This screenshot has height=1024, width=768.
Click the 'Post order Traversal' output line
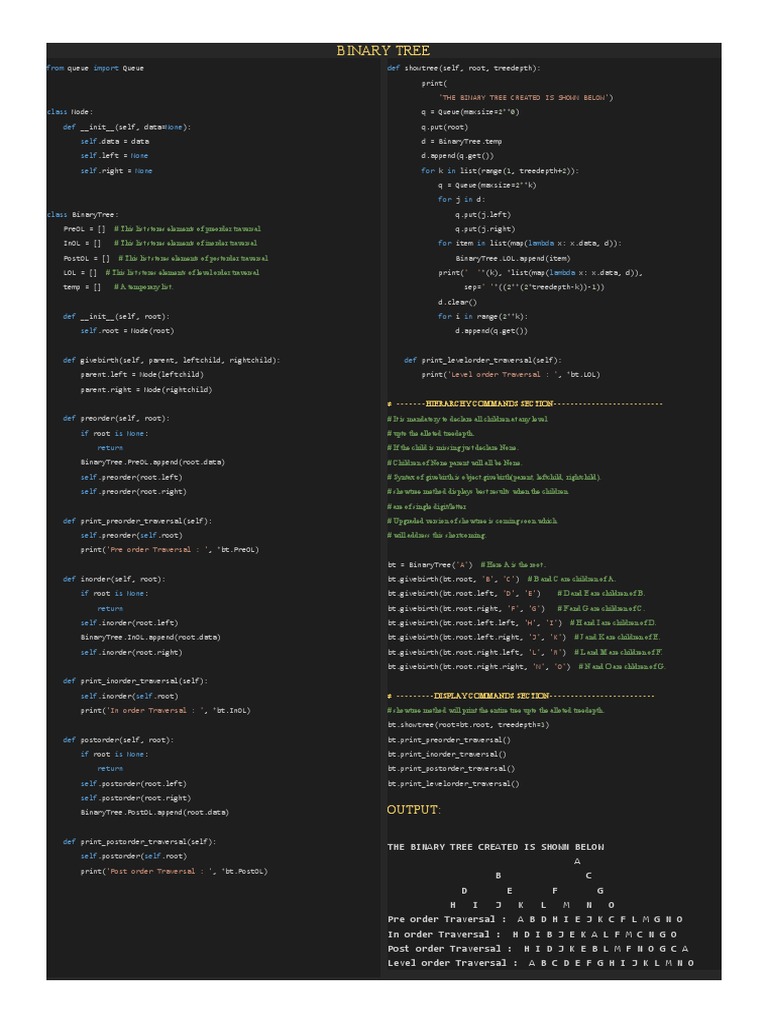click(x=538, y=948)
